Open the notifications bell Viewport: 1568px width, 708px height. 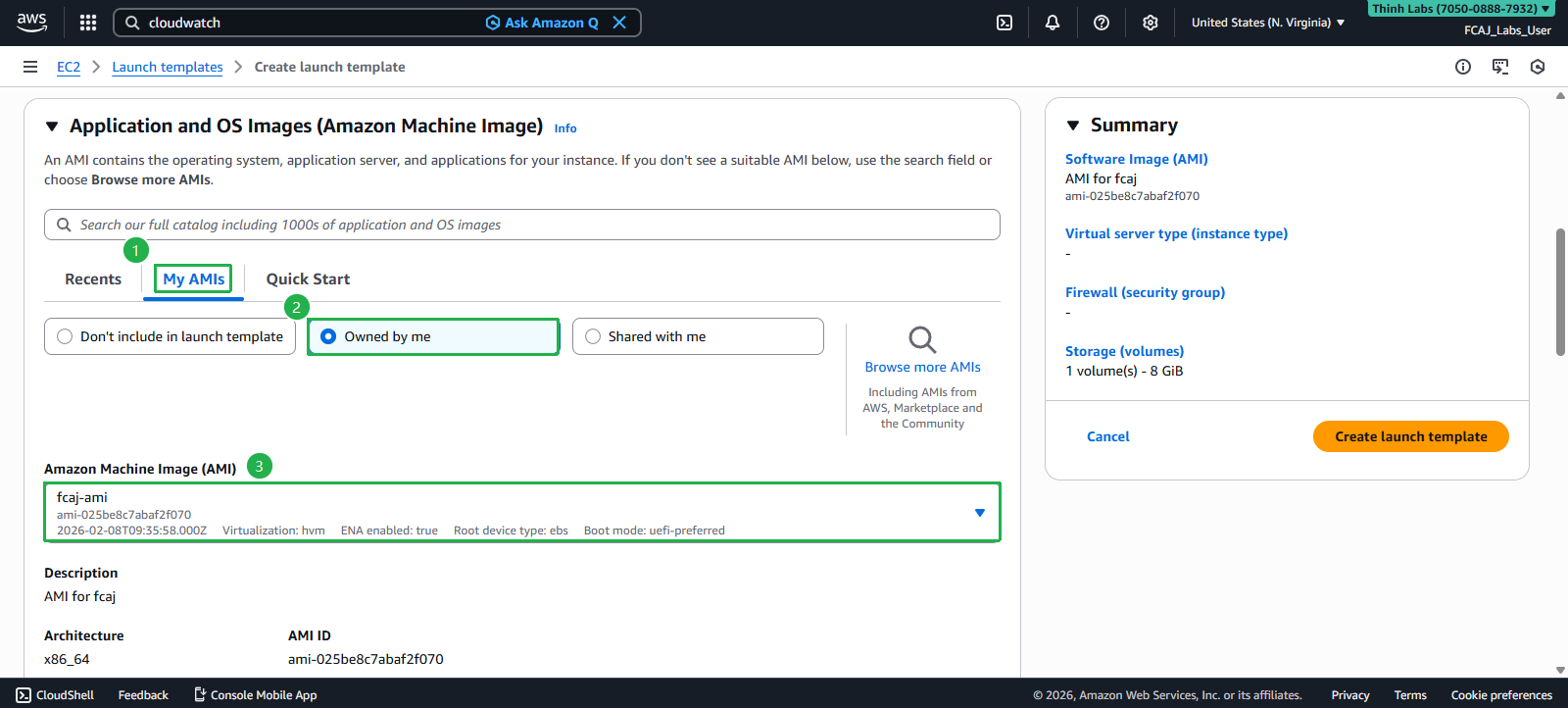(x=1053, y=23)
